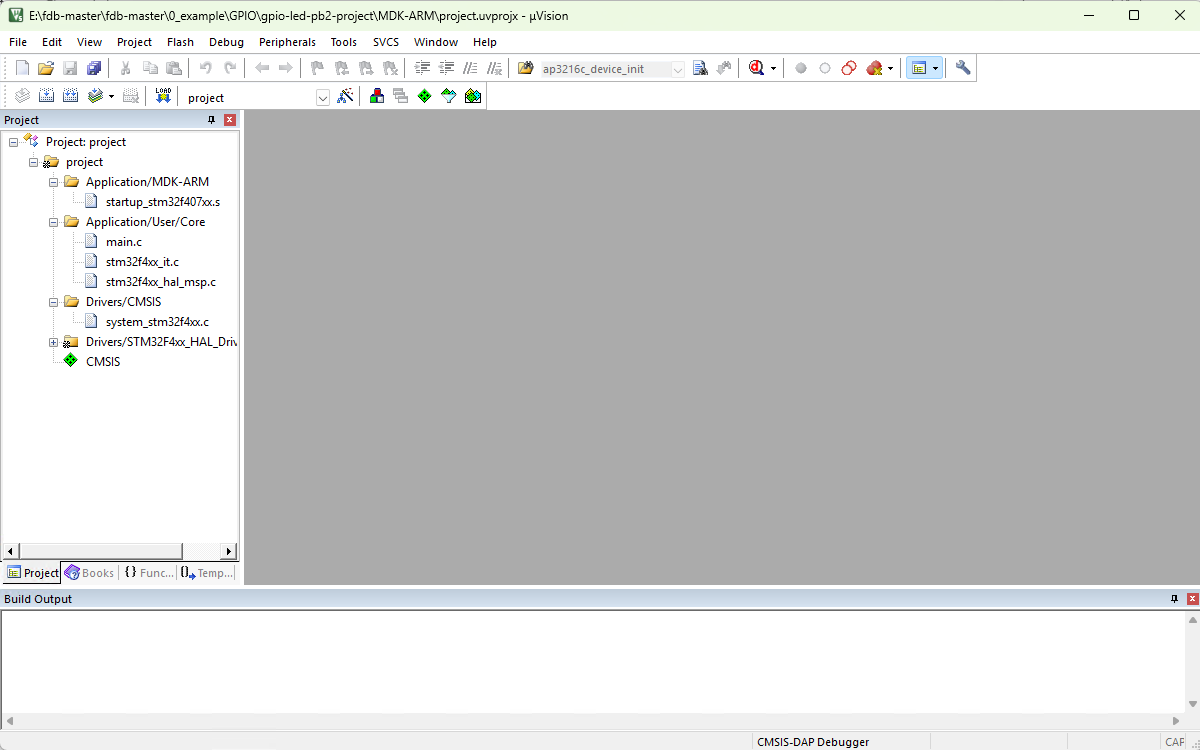
Task: Click the Project panel horizontal scrollbar
Action: 100,551
